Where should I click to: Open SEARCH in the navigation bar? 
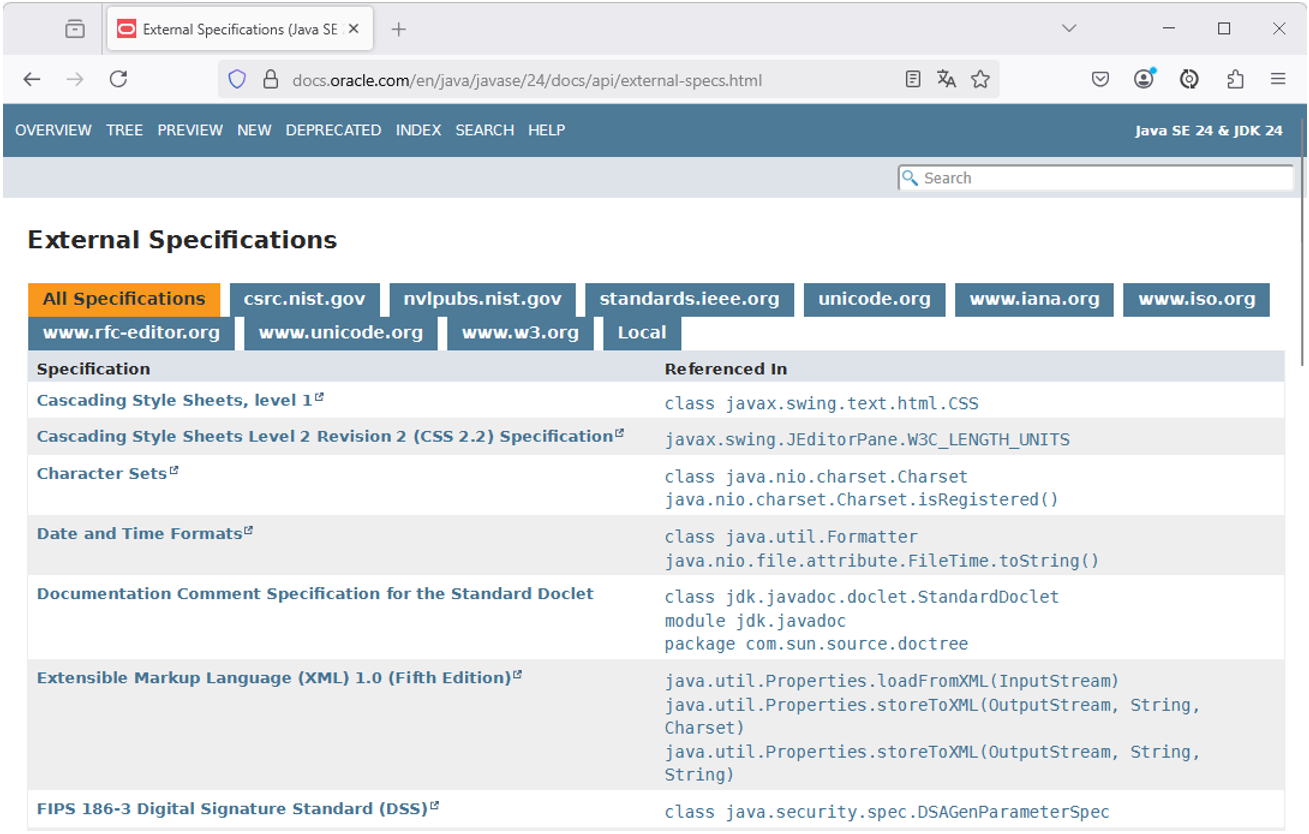[x=485, y=130]
